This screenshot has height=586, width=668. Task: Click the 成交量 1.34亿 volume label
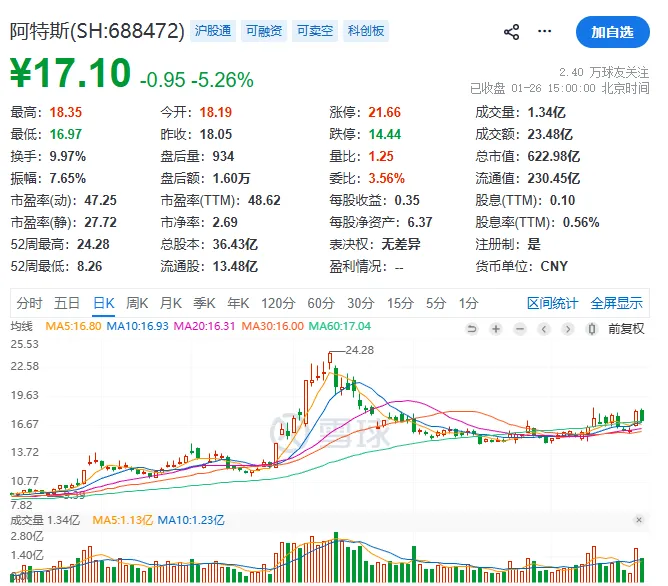tap(45, 520)
